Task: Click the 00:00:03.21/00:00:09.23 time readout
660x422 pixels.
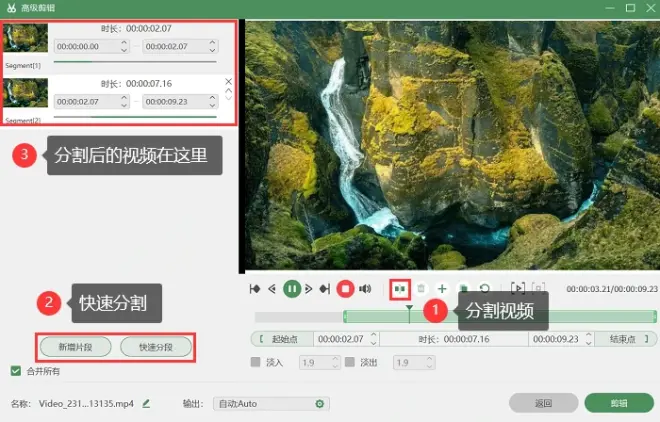Action: [612, 289]
